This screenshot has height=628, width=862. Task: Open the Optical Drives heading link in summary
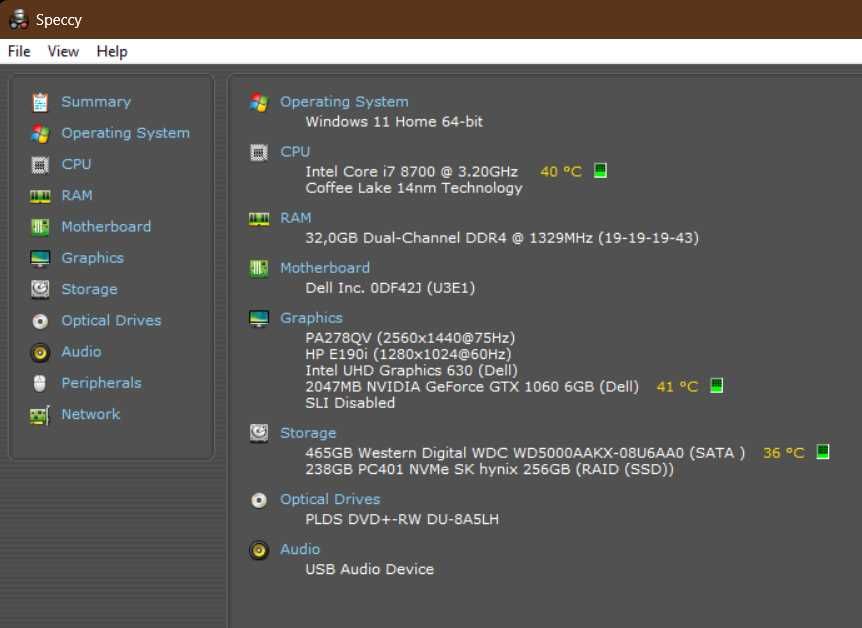click(x=330, y=499)
